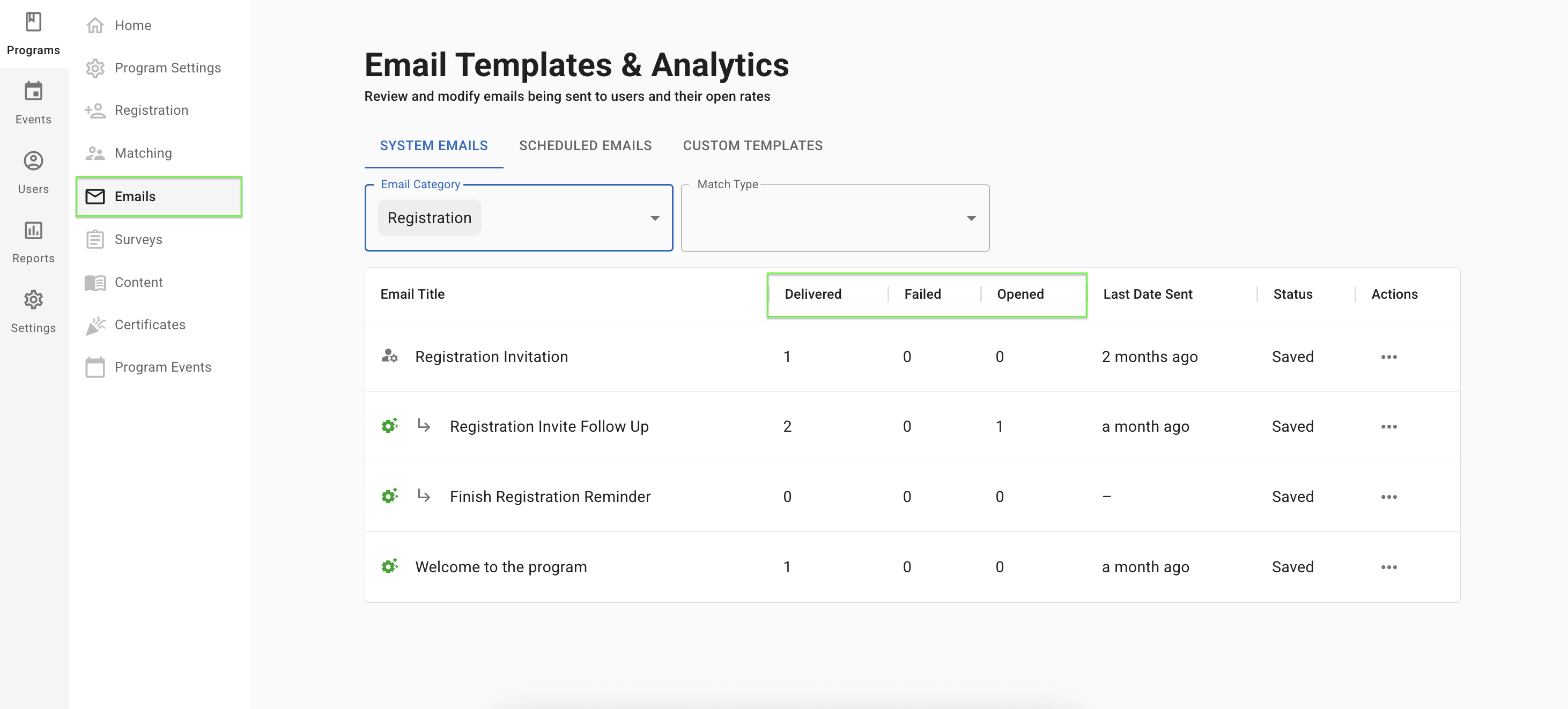Open three-dot menu for Welcome to the program
Image resolution: width=1568 pixels, height=709 pixels.
pyautogui.click(x=1388, y=567)
